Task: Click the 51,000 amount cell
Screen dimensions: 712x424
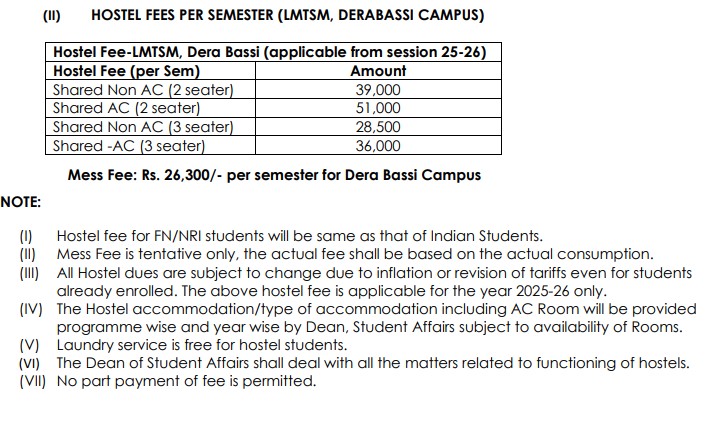Action: click(378, 108)
